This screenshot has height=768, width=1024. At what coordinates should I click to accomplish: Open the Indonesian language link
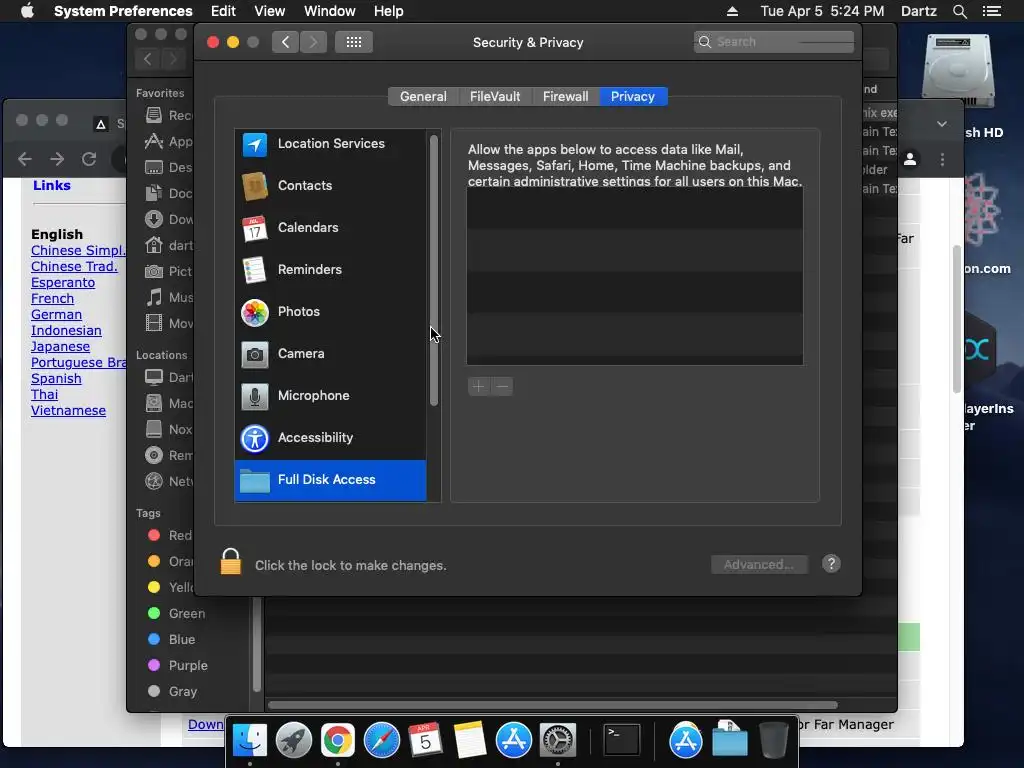click(x=66, y=330)
